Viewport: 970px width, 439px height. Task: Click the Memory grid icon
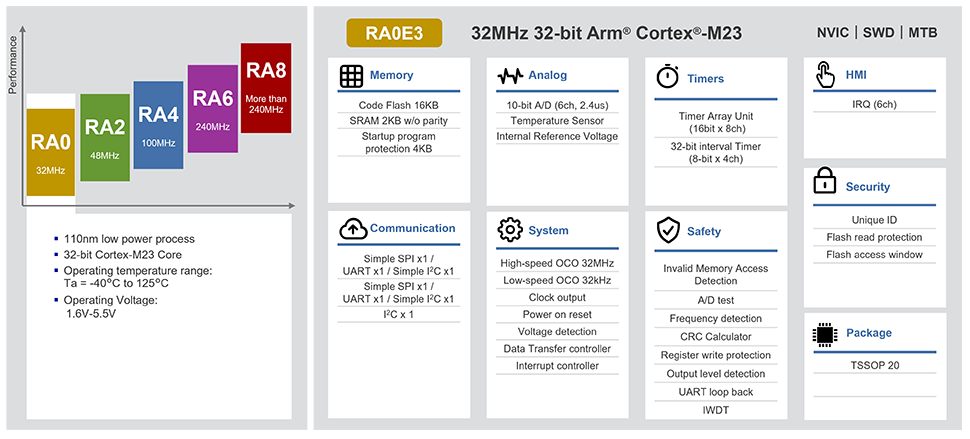coord(350,76)
